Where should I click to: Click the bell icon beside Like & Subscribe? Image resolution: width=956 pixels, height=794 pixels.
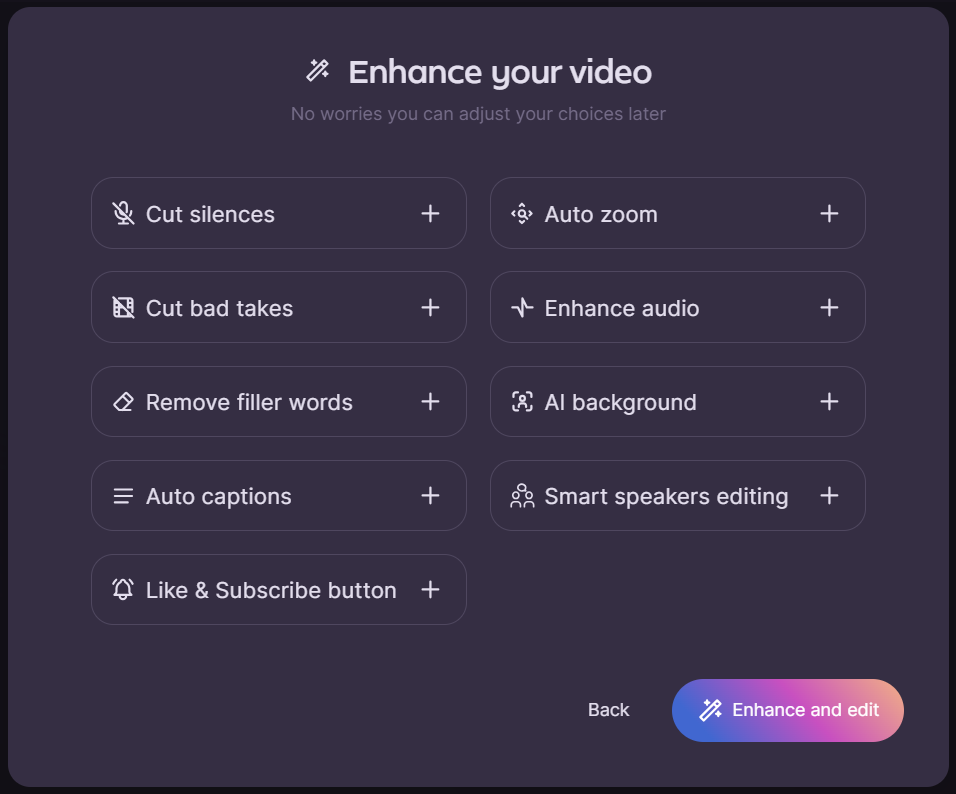123,589
